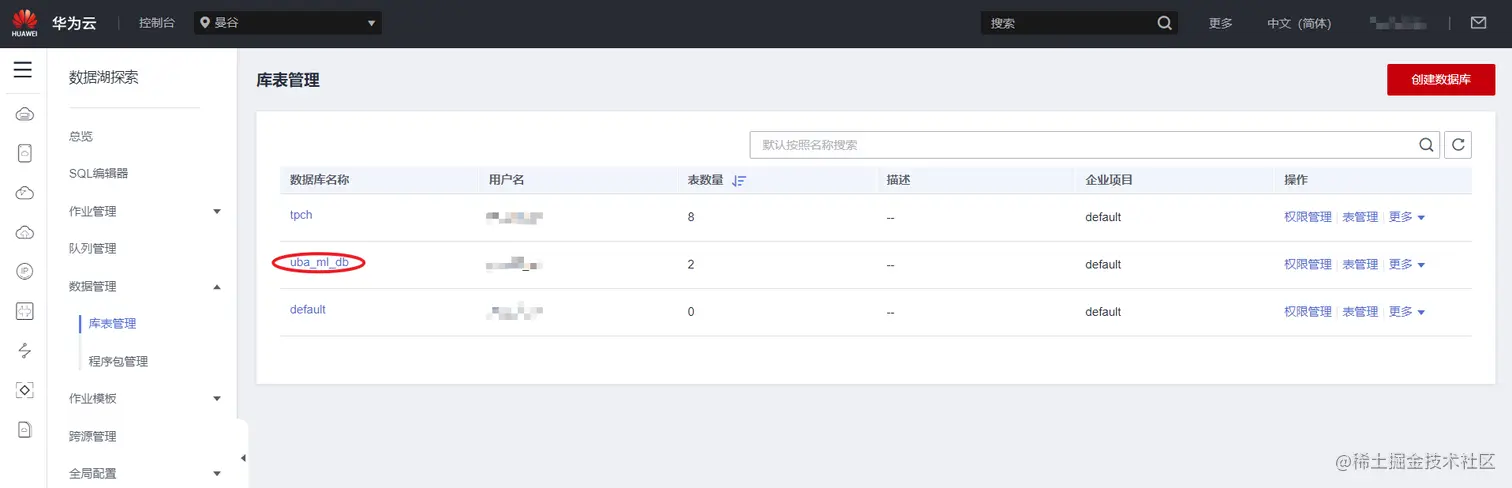This screenshot has width=1512, height=488.
Task: Click the table search magnifier icon
Action: (x=1427, y=145)
